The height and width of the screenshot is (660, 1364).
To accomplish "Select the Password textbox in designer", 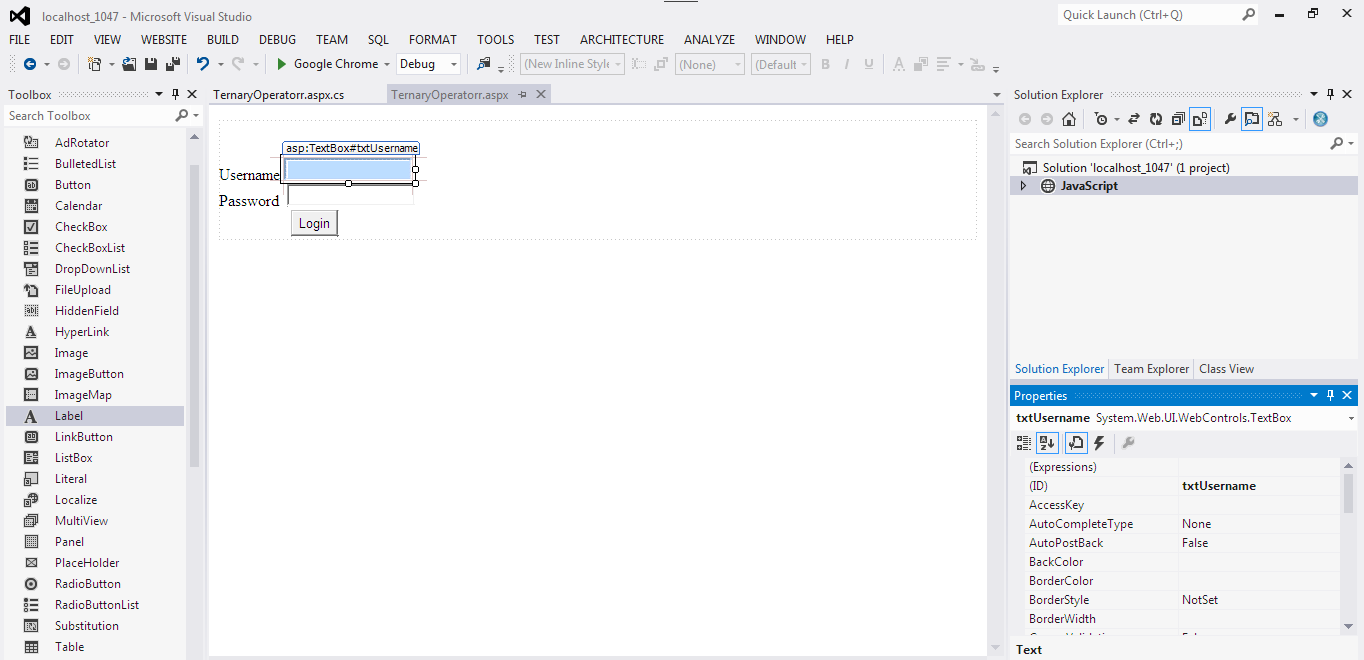I will click(x=350, y=197).
